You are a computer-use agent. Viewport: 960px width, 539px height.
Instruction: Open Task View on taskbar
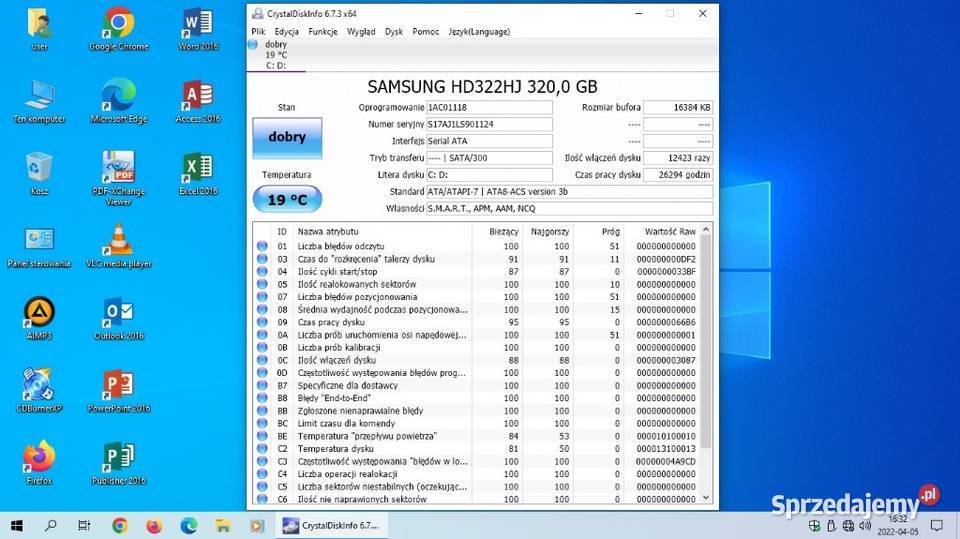coord(84,526)
